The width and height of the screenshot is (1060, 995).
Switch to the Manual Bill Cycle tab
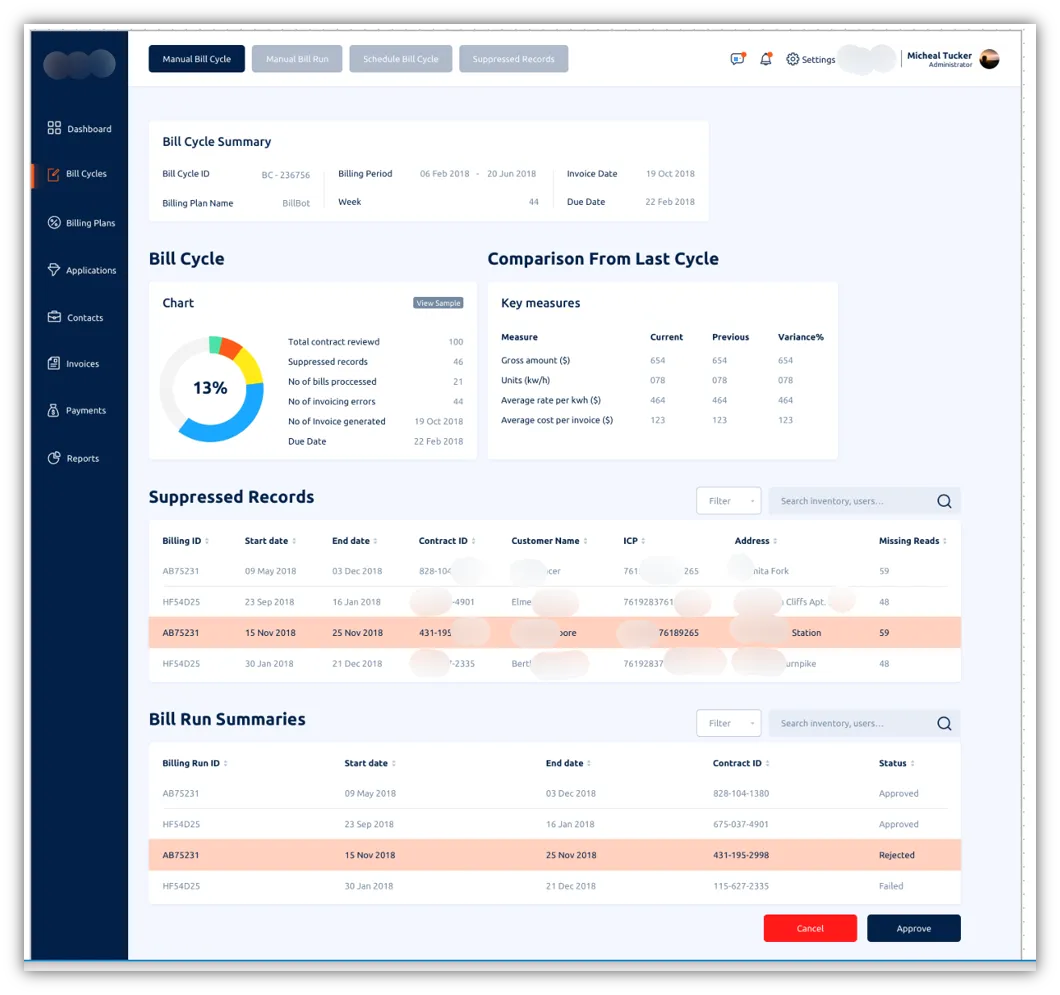pyautogui.click(x=197, y=59)
